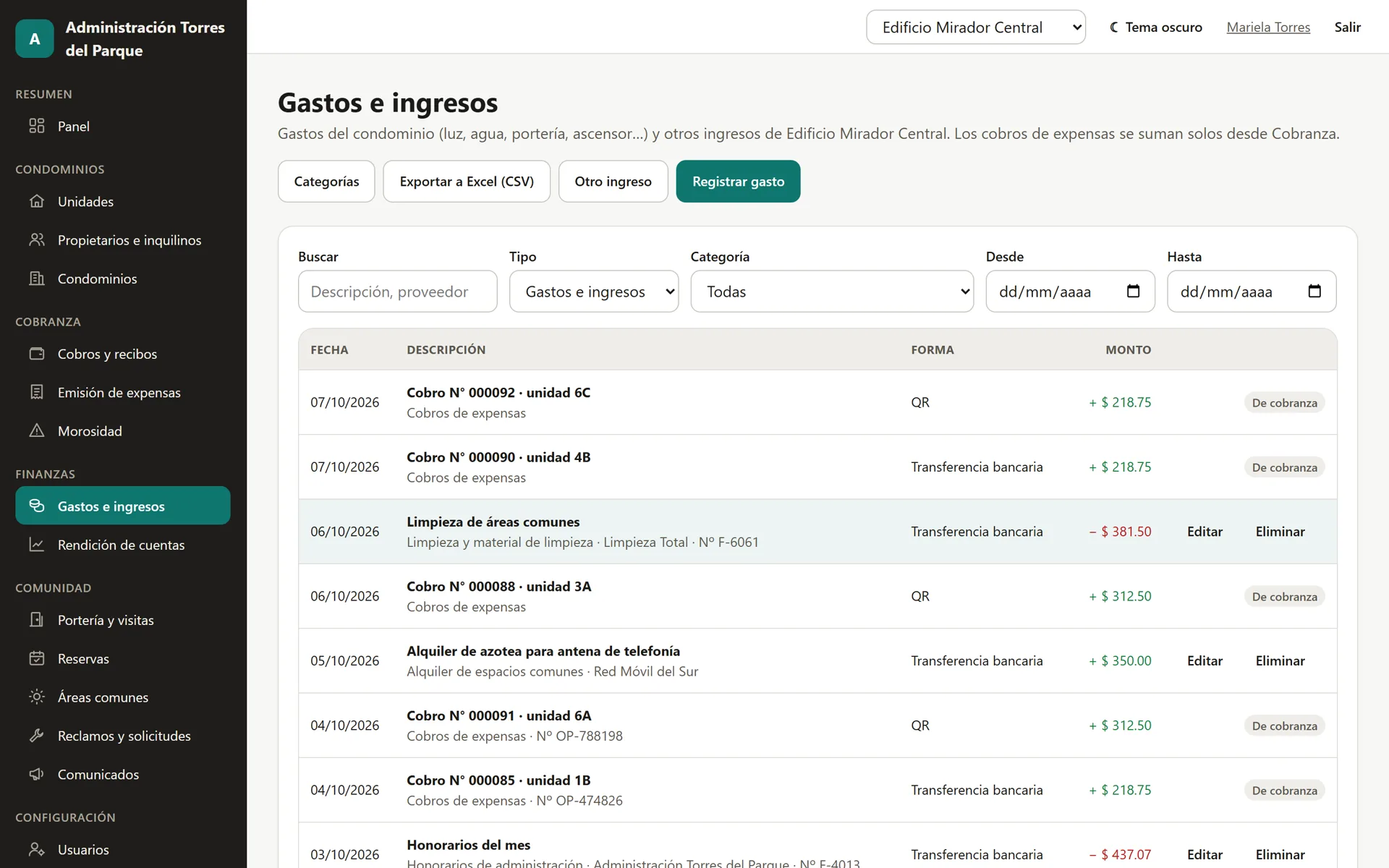1389x868 pixels.
Task: Click the Morosidad warning triangle icon
Action: [37, 430]
